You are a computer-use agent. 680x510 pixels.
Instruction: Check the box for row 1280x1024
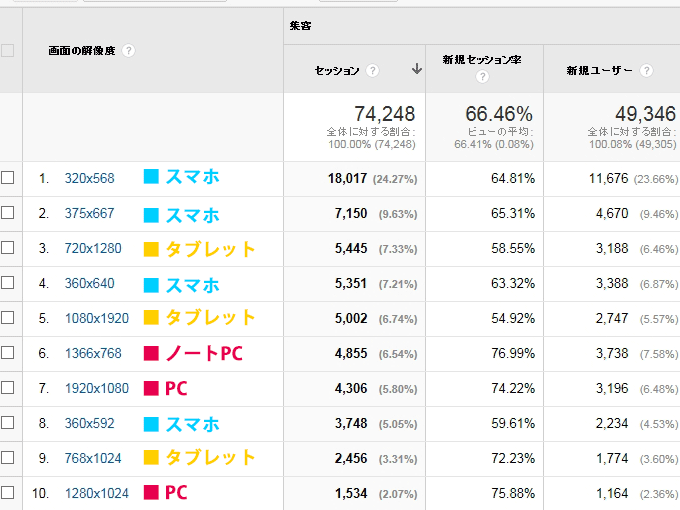[x=7, y=493]
